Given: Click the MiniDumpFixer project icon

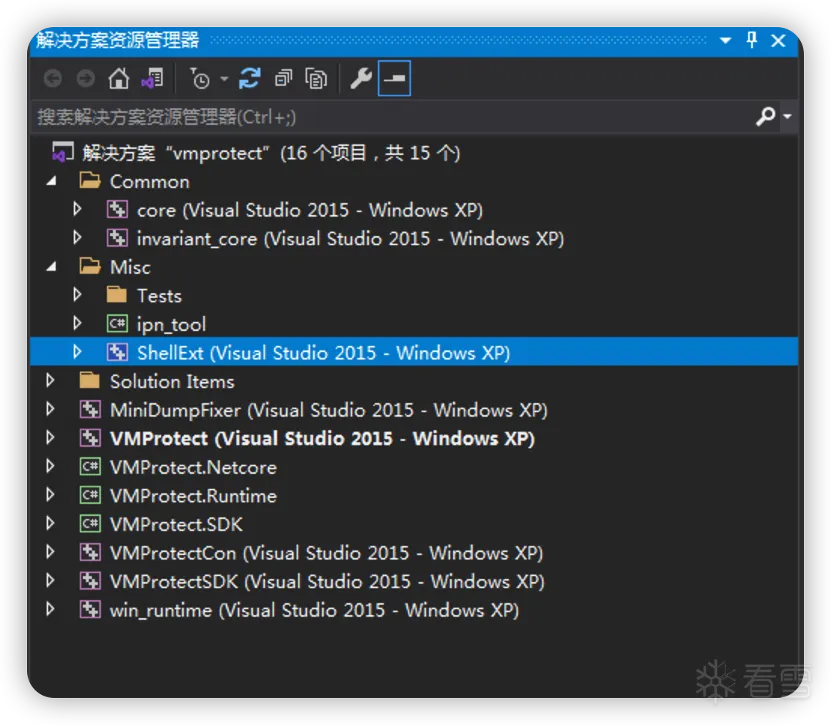Looking at the screenshot, I should point(90,410).
